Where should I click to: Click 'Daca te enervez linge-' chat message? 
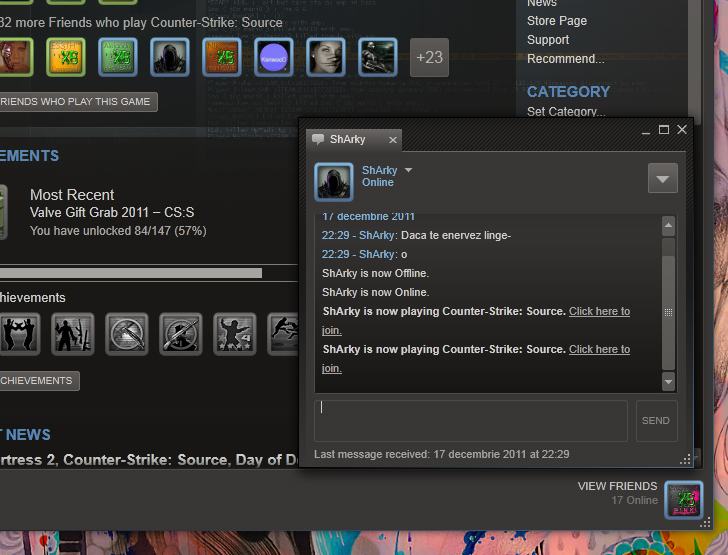tap(456, 235)
